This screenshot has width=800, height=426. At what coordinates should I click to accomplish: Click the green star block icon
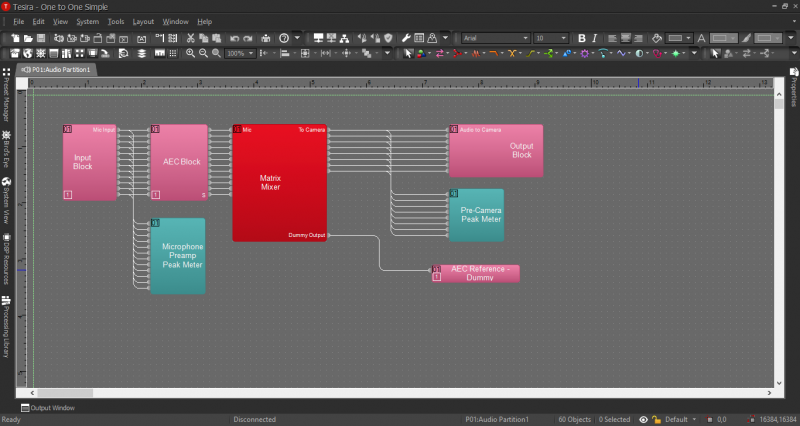[676, 53]
